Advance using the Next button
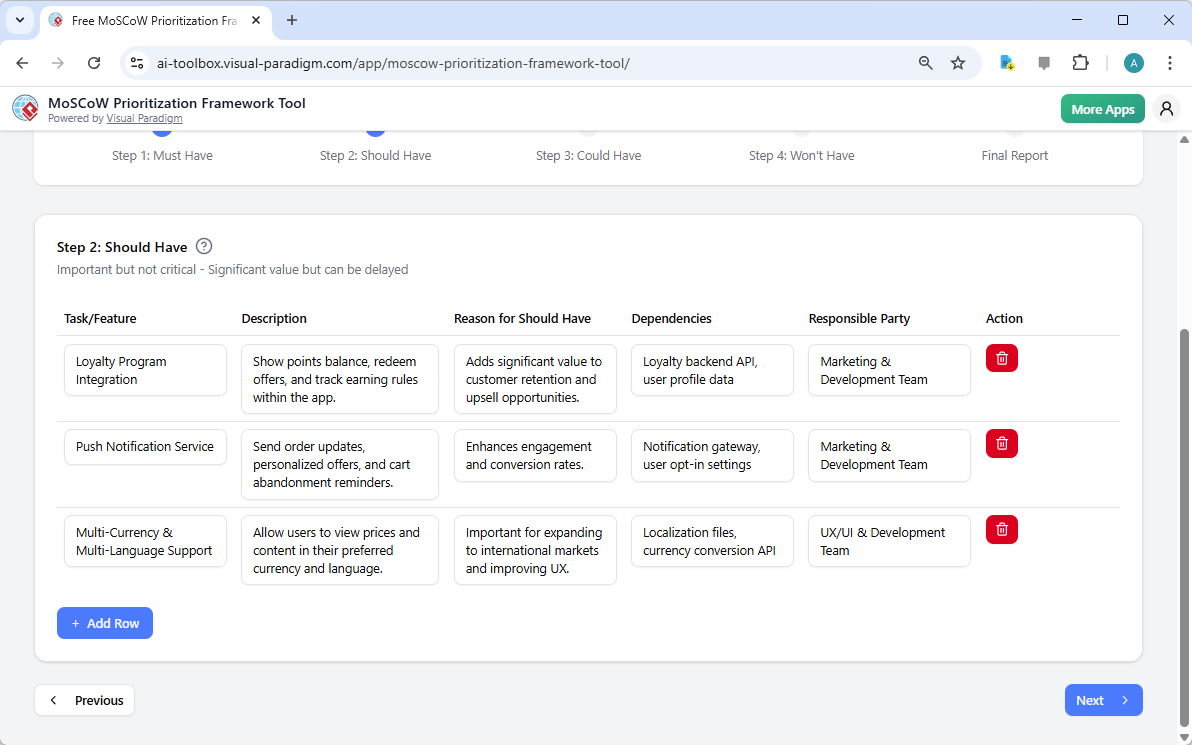The width and height of the screenshot is (1192, 745). [x=1103, y=700]
